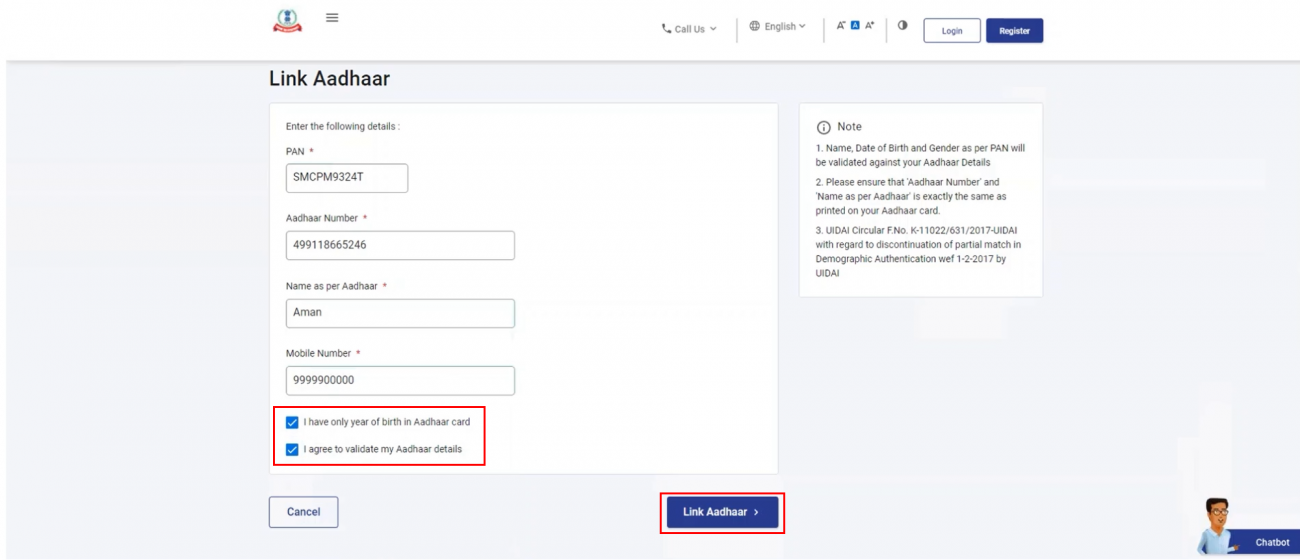The width and height of the screenshot is (1300, 560).
Task: Uncheck 'I have only year of birth' checkbox
Action: point(292,423)
